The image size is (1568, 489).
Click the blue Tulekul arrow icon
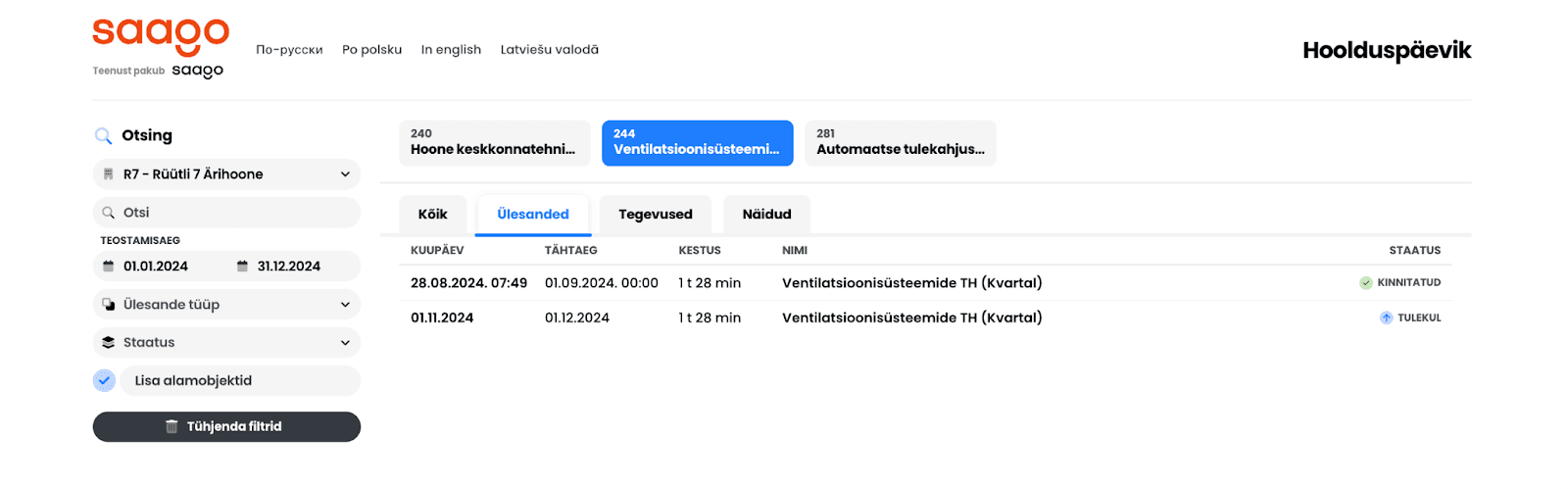click(x=1387, y=318)
